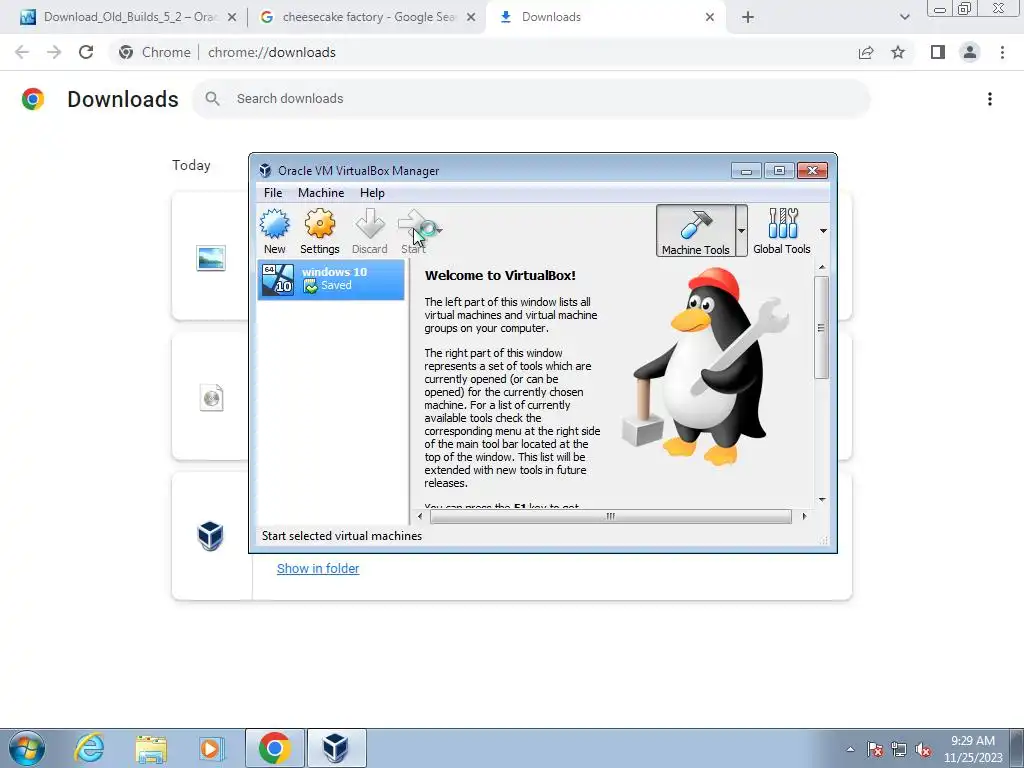Click the horizontal scroll left arrow
The width and height of the screenshot is (1024, 768).
[420, 516]
